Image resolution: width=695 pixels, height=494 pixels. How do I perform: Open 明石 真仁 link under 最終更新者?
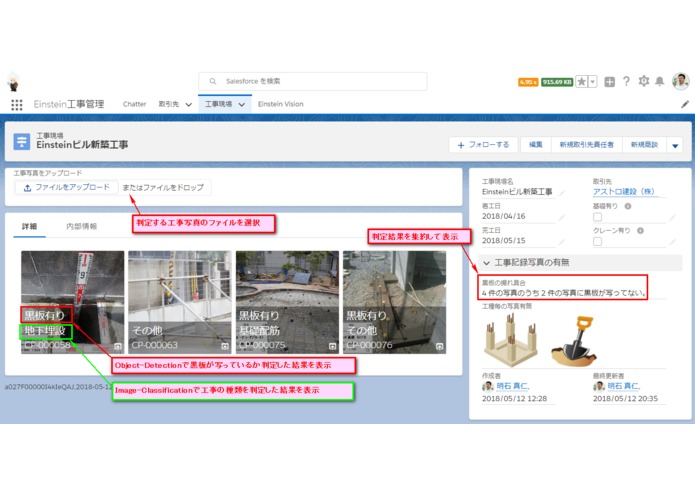[x=624, y=386]
